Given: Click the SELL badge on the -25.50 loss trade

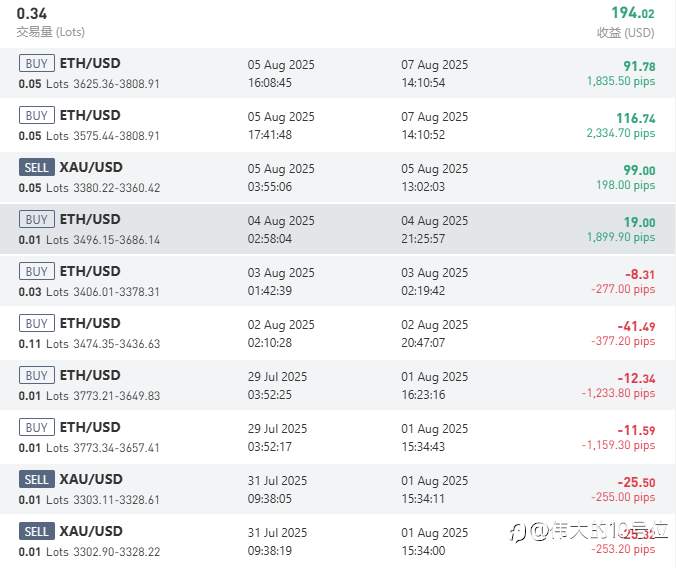Looking at the screenshot, I should [x=36, y=479].
